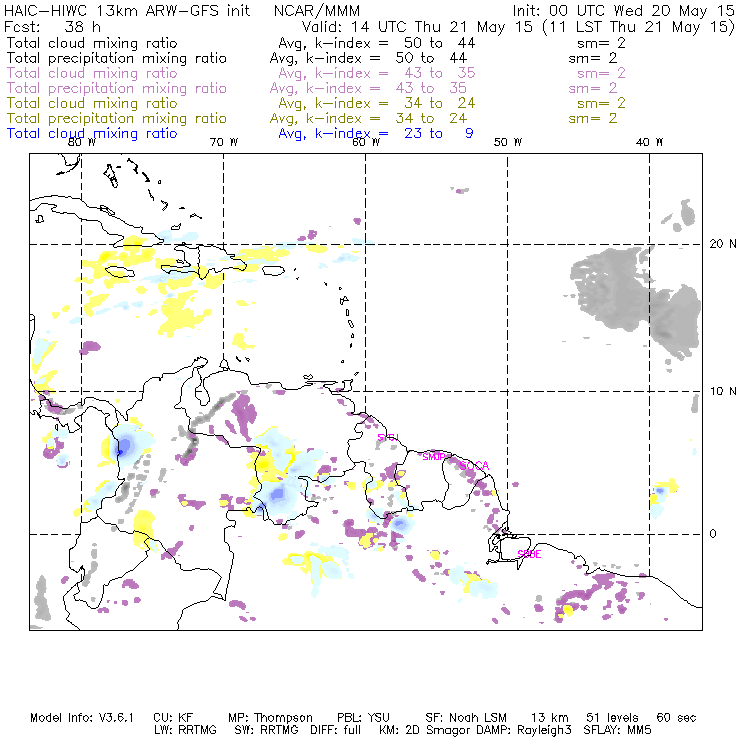Click the "HAIC-HIWC 13km ARW-GFS init" title

click(126, 10)
